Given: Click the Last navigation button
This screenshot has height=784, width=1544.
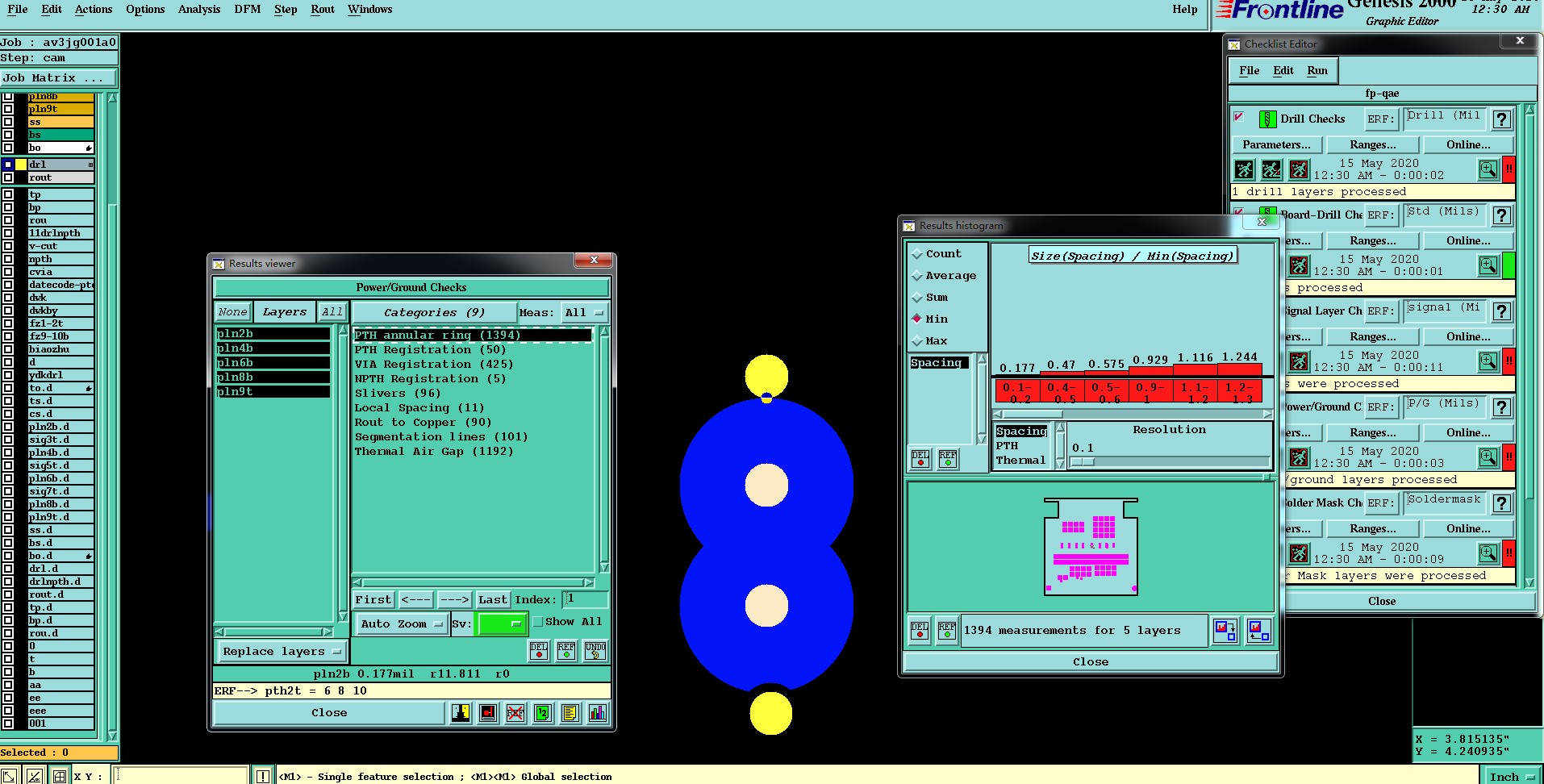Looking at the screenshot, I should pyautogui.click(x=493, y=600).
